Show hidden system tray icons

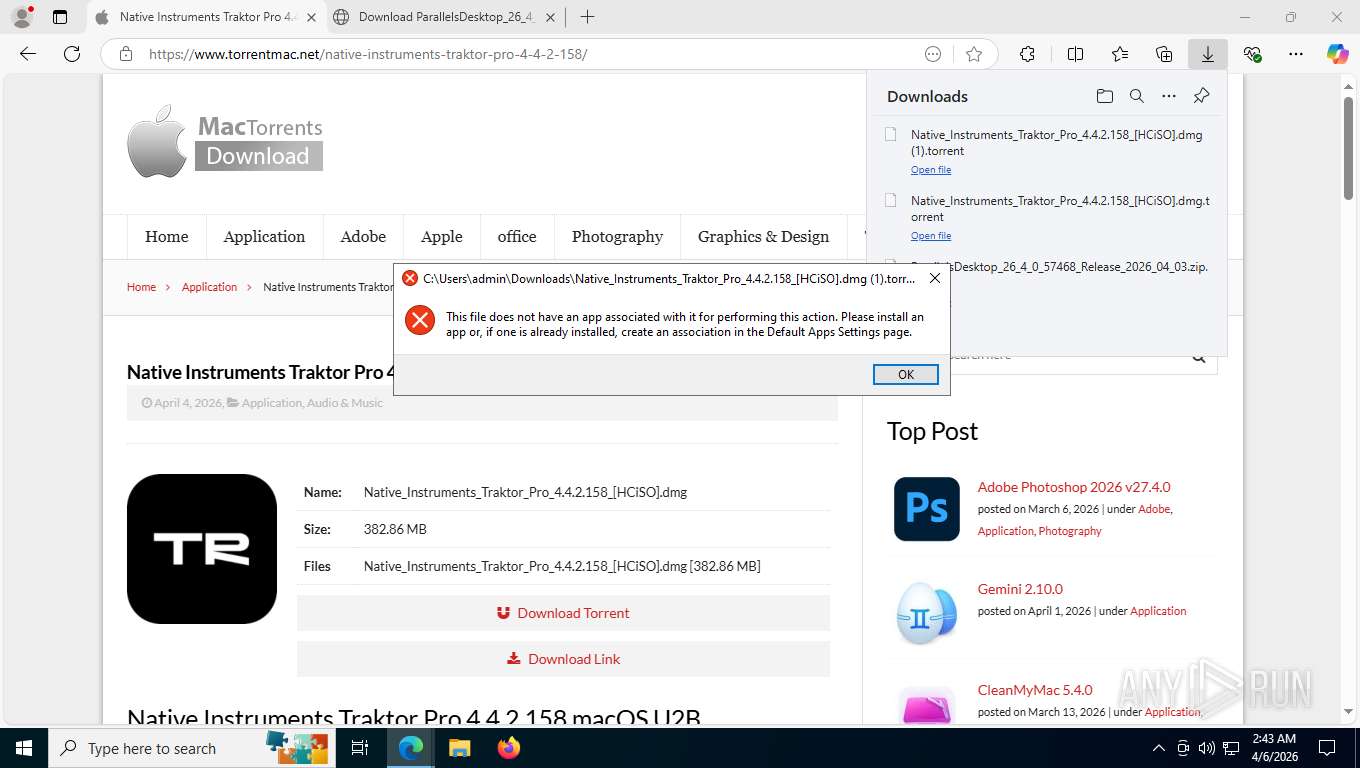pos(1159,748)
